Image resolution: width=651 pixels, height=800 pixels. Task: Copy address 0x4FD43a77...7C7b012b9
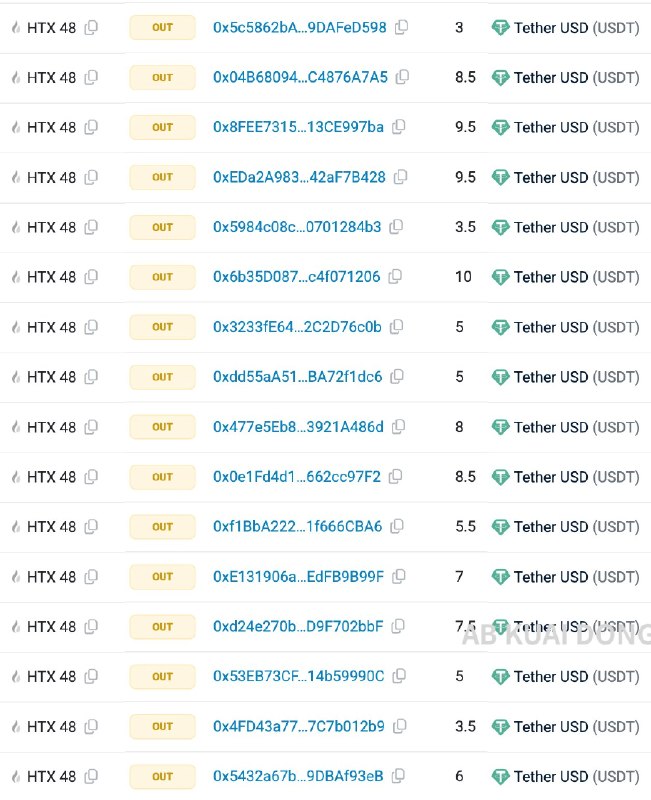[x=399, y=726]
